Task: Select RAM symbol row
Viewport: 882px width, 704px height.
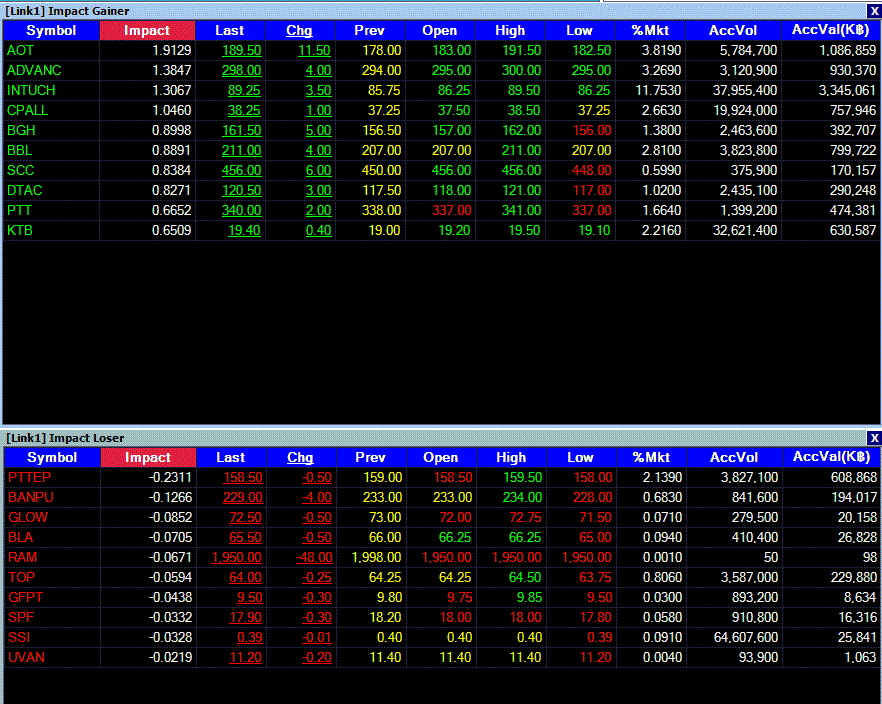Action: (x=22, y=557)
